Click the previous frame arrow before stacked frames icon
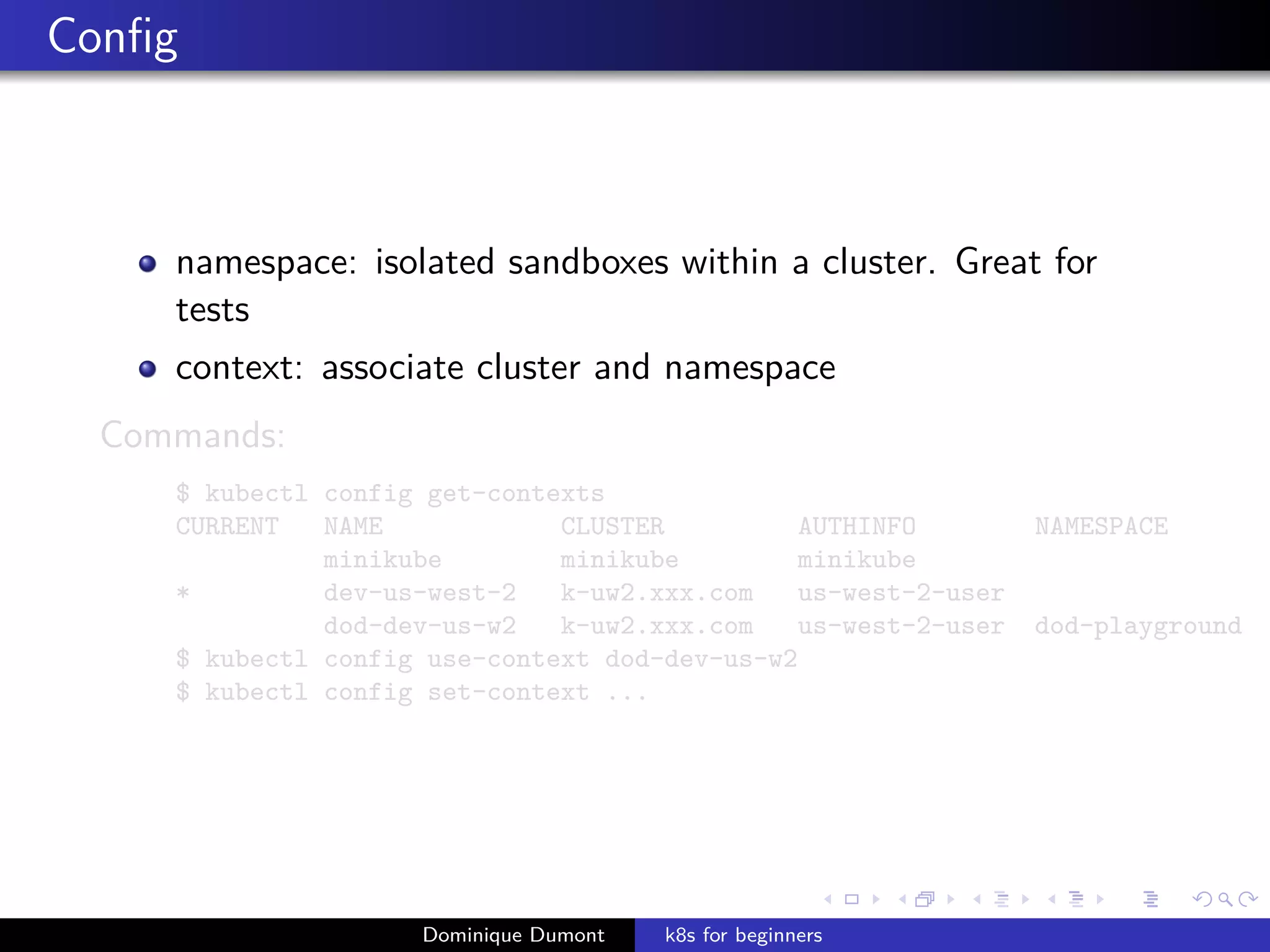 [x=902, y=899]
